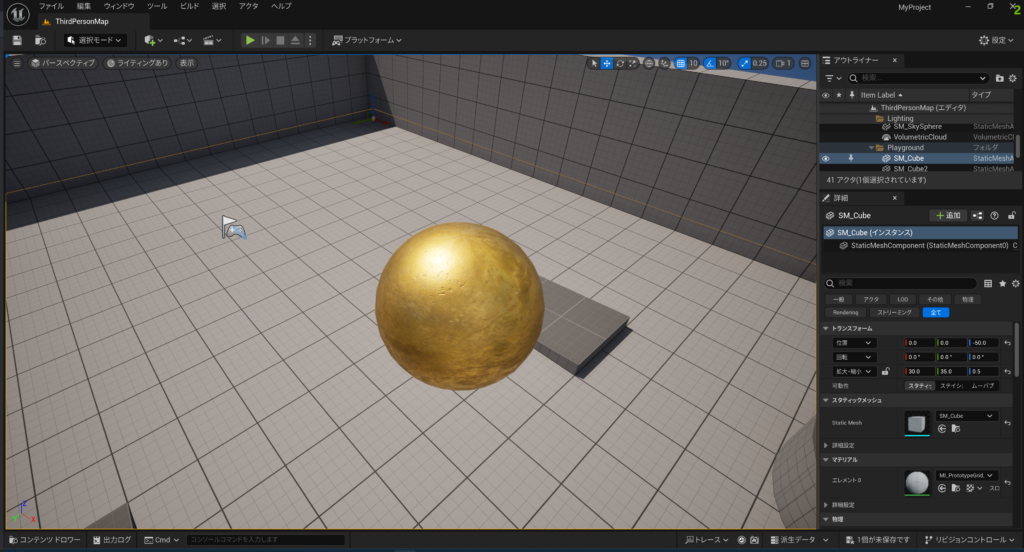Viewport: 1024px width, 552px height.
Task: Open the add actor quick menu icon
Action: pyautogui.click(x=153, y=40)
